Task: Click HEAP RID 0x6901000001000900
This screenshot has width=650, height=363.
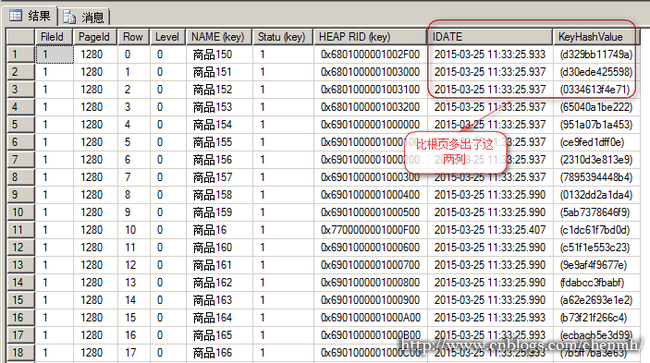Action: point(370,300)
